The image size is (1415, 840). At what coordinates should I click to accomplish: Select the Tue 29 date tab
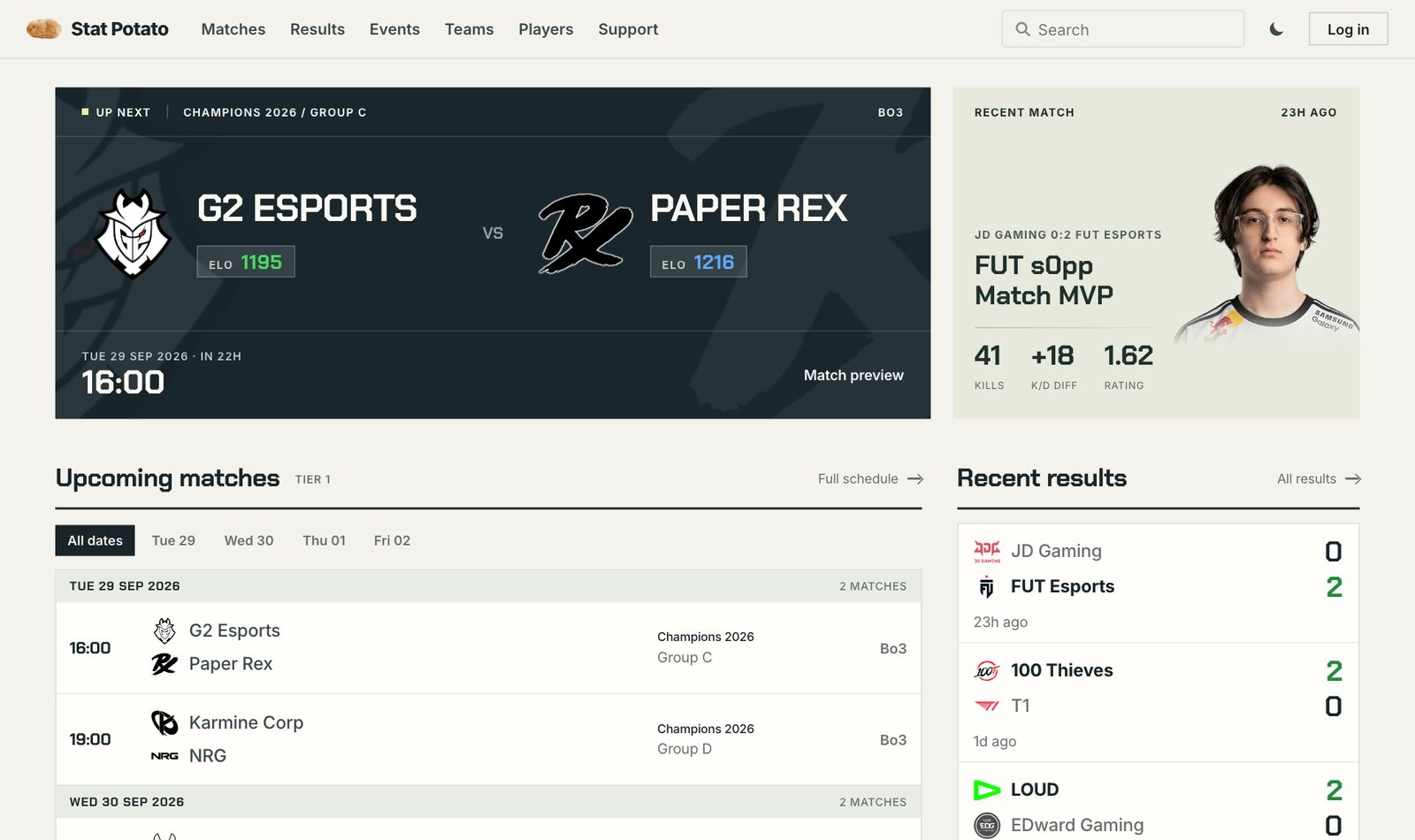pyautogui.click(x=173, y=540)
